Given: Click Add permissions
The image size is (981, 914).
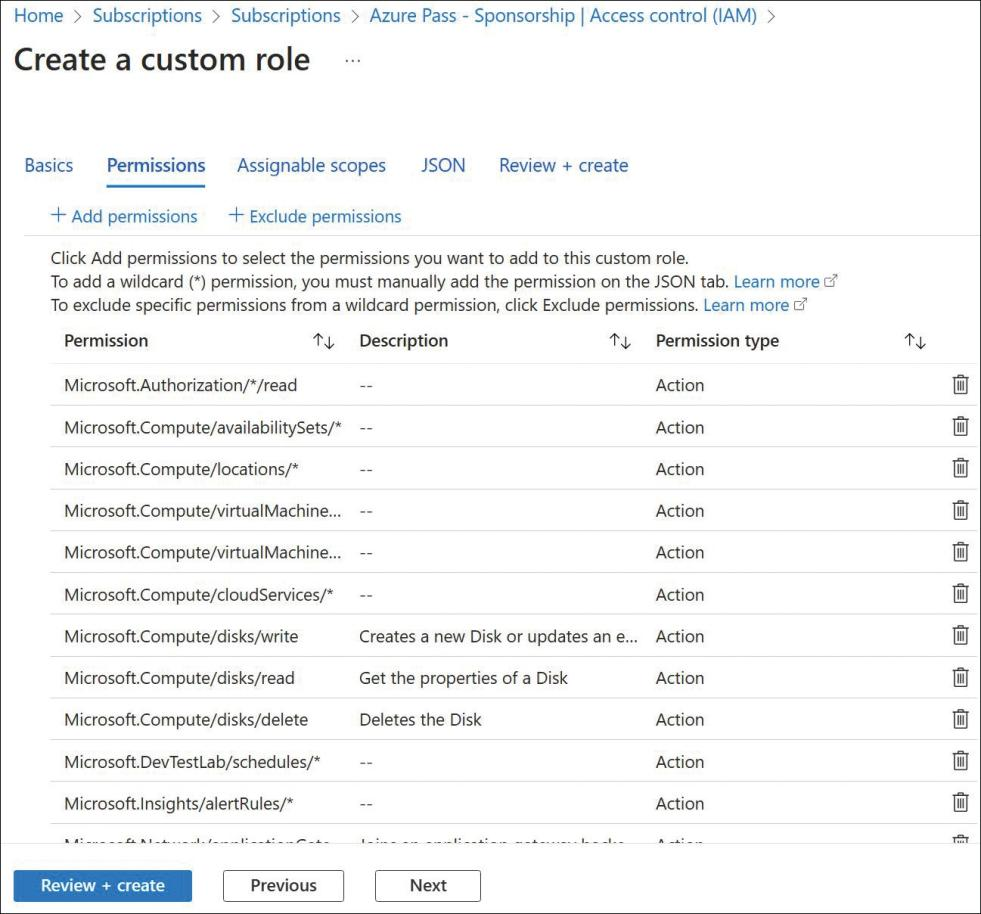Looking at the screenshot, I should [124, 216].
